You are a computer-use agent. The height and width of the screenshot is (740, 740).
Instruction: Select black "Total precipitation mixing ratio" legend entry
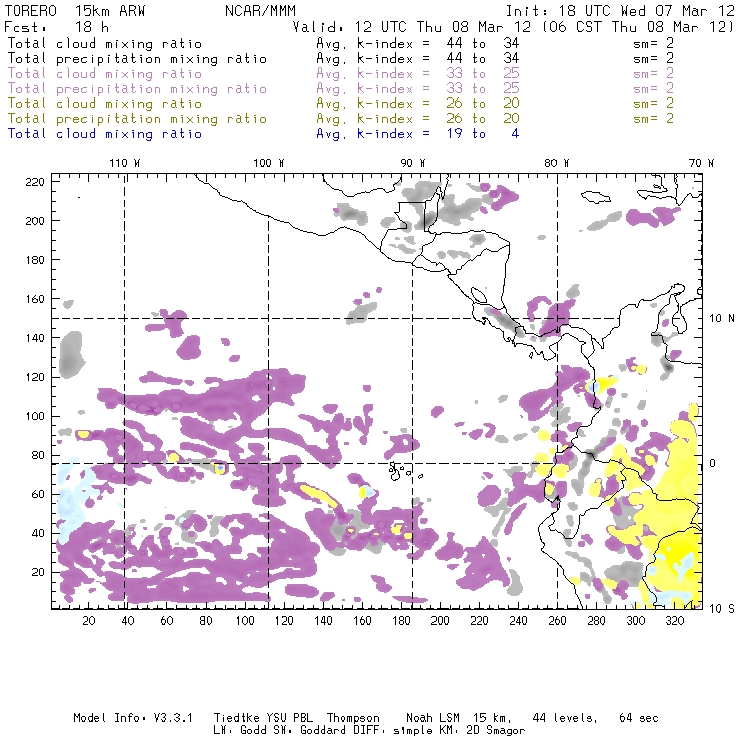[x=137, y=59]
